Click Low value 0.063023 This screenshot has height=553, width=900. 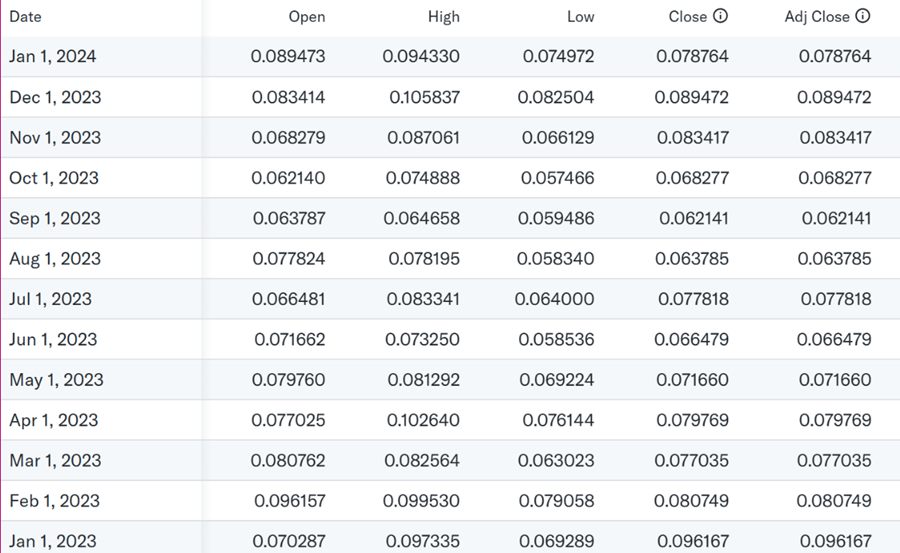[556, 461]
